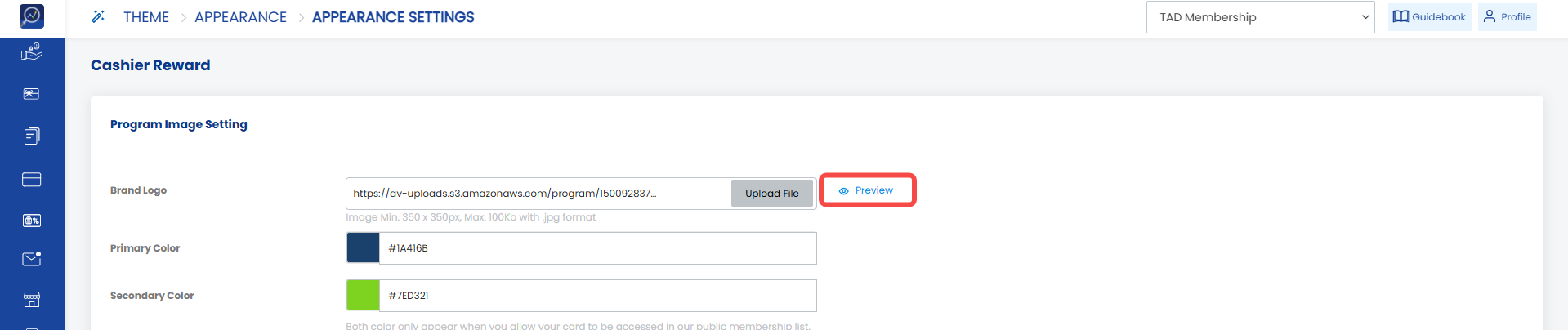
Task: Focus the Primary Color hex input field
Action: pos(598,248)
